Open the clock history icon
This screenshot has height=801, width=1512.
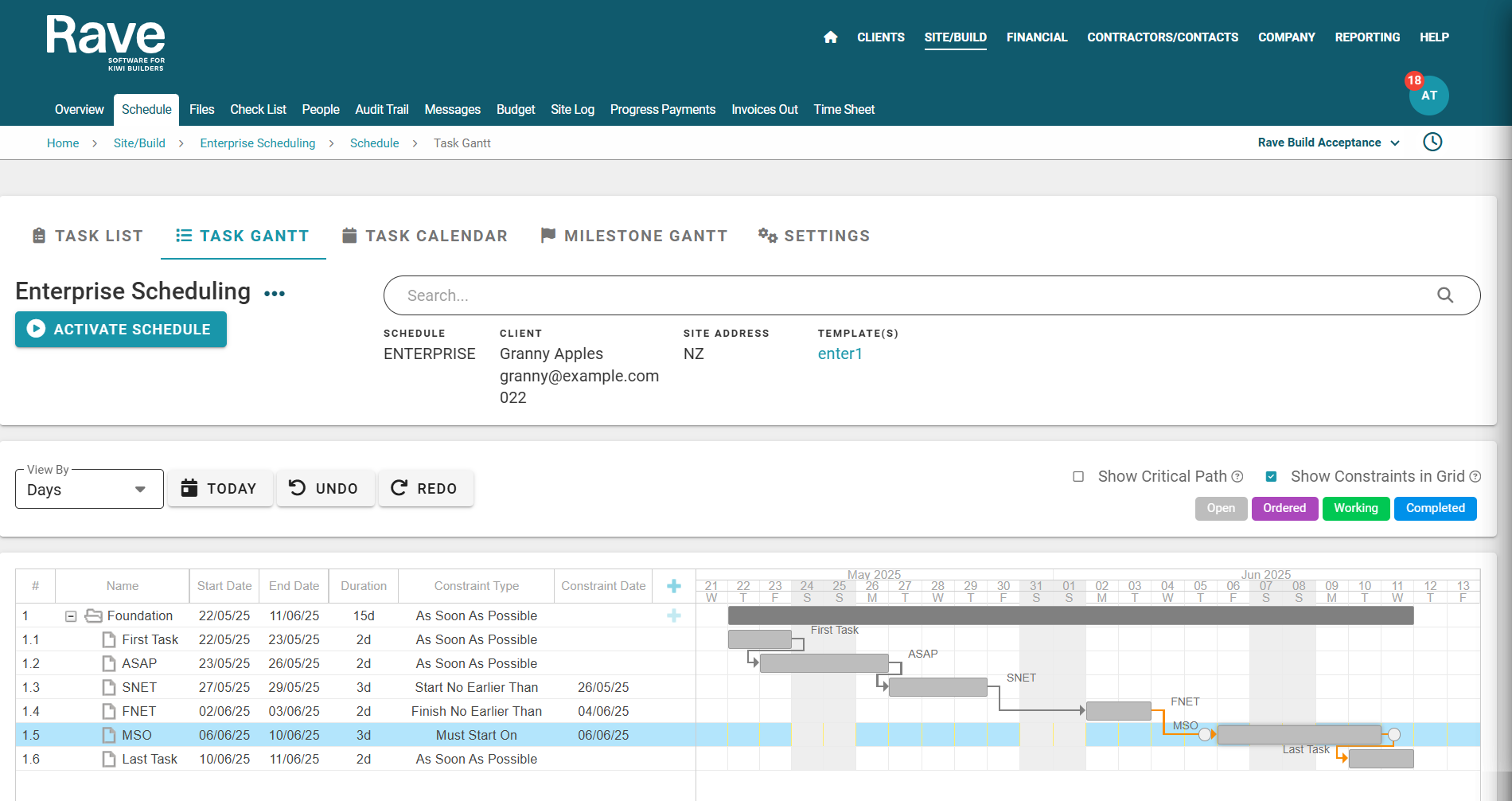1432,143
